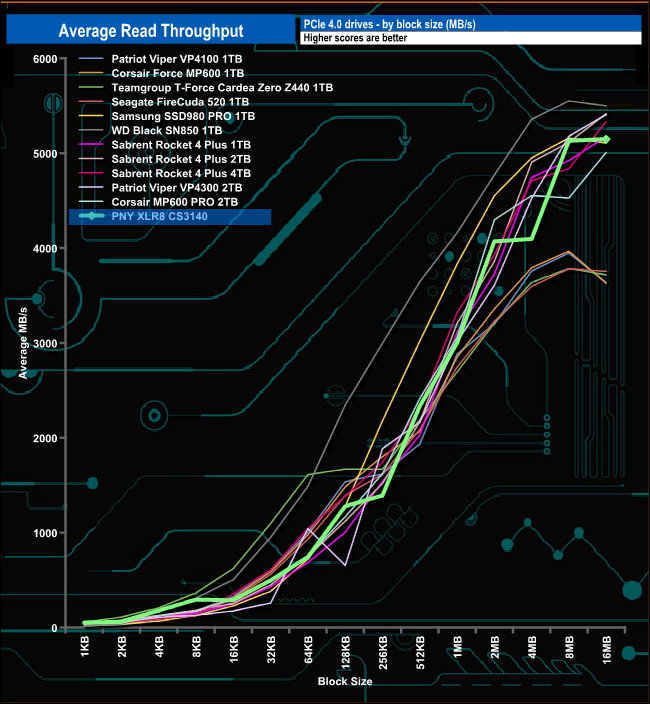Select Seagate FireCuda 520 1TB legend entry
The width and height of the screenshot is (650, 704).
(163, 102)
